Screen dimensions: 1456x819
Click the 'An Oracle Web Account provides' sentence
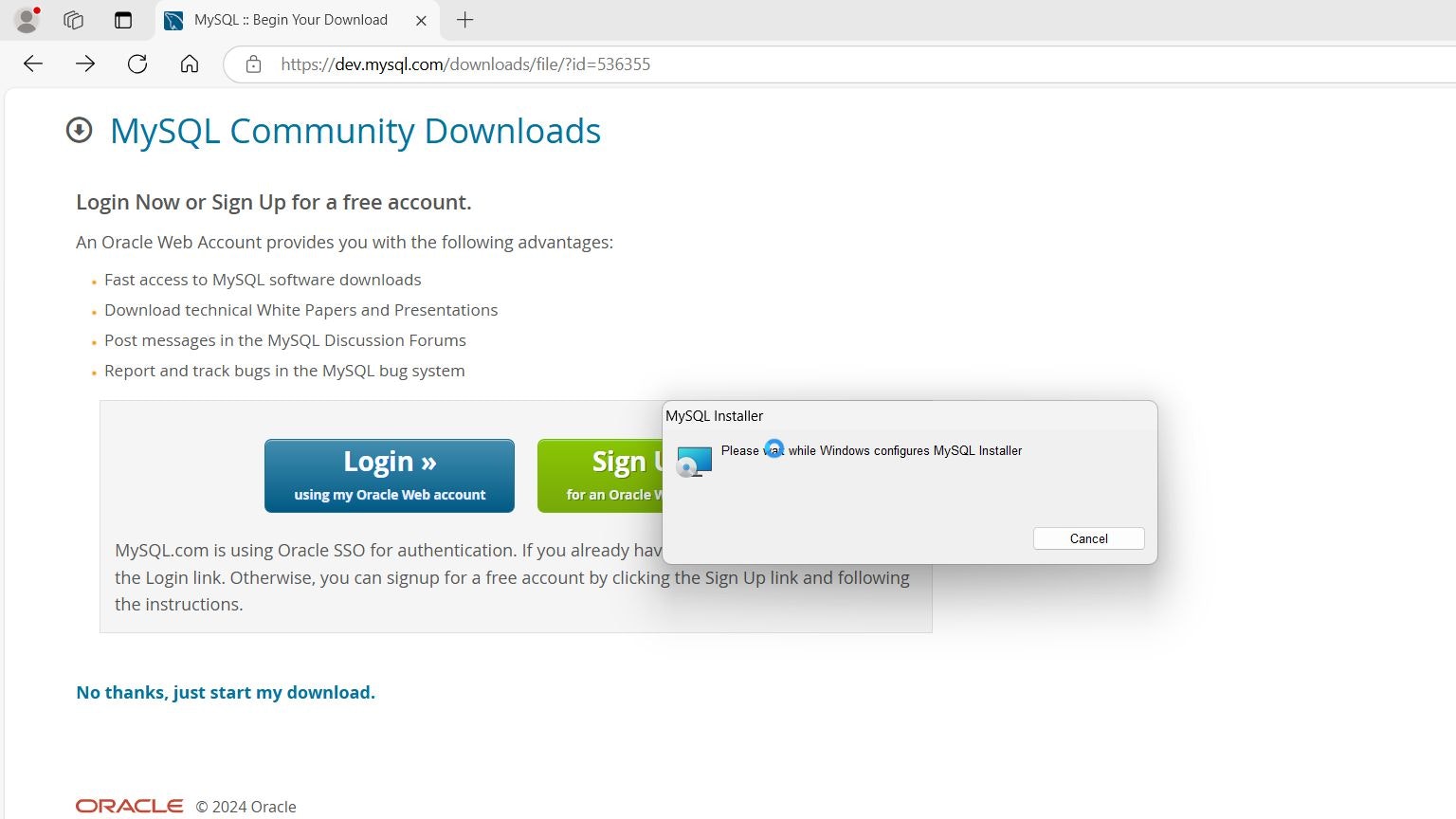click(345, 242)
